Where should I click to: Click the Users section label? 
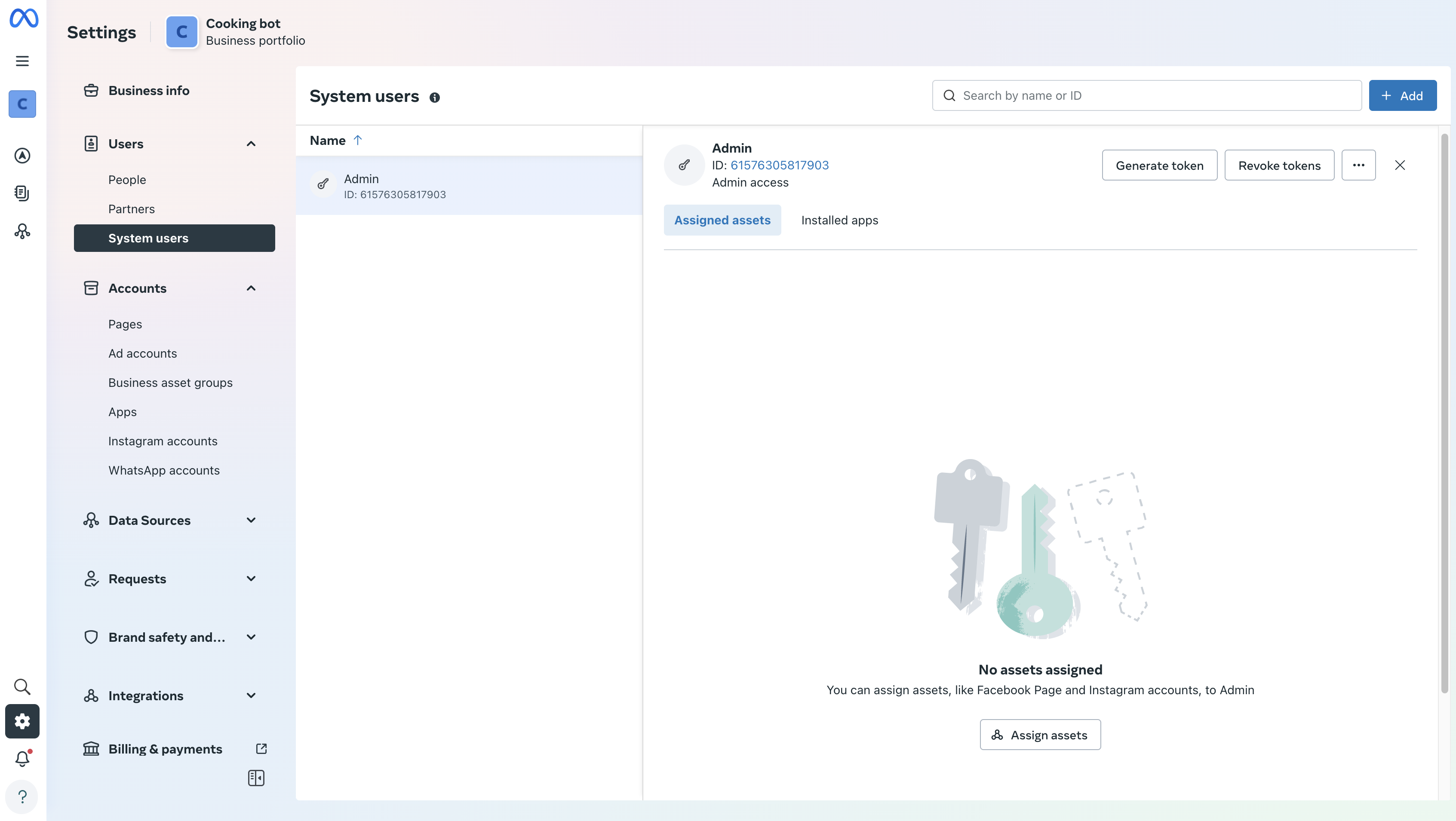[x=126, y=144]
